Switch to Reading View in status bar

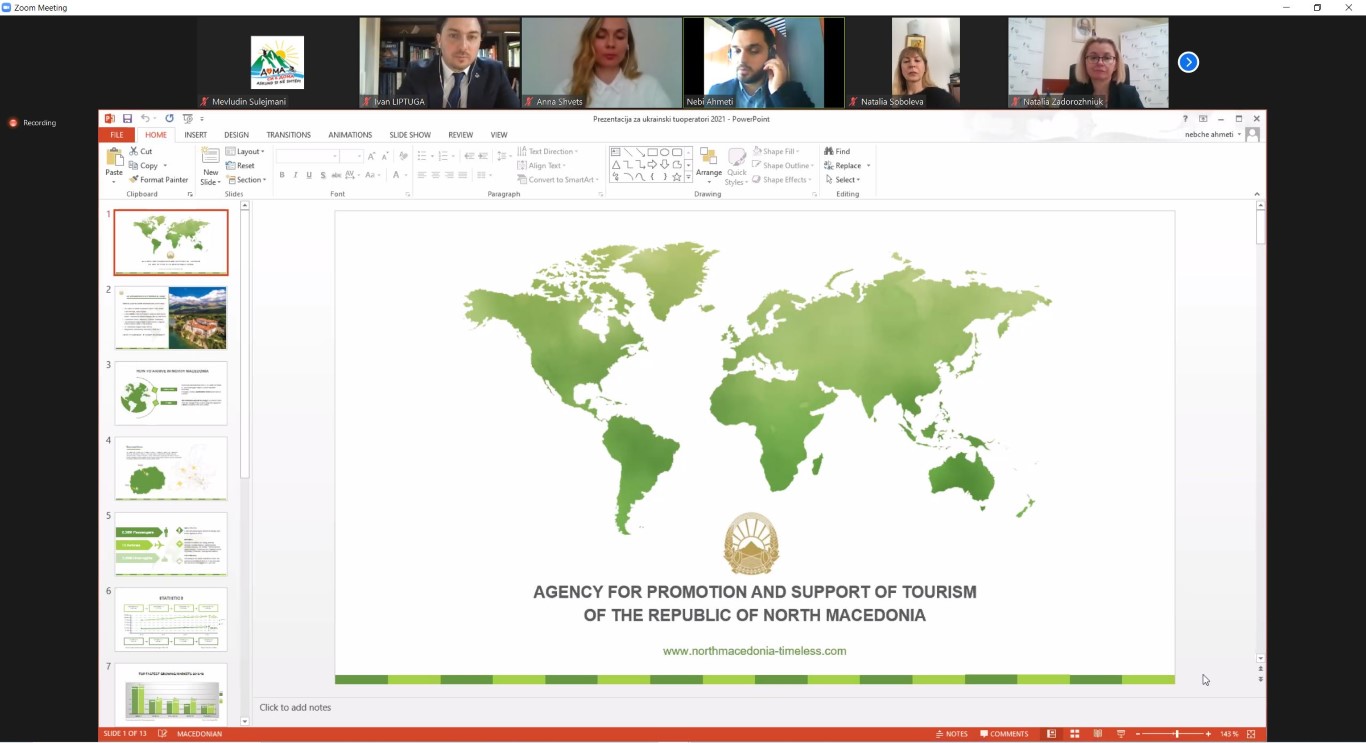point(1098,734)
